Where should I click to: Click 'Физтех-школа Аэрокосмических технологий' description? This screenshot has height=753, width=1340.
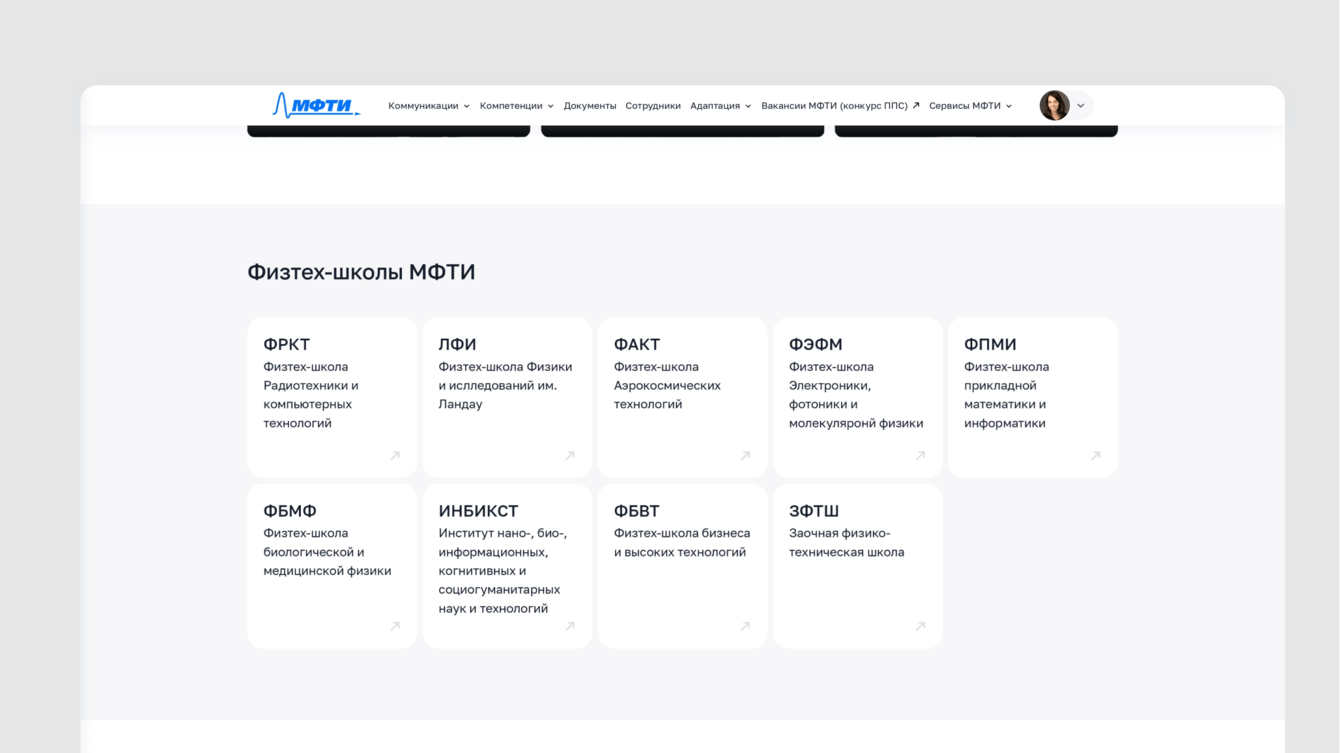coord(667,385)
